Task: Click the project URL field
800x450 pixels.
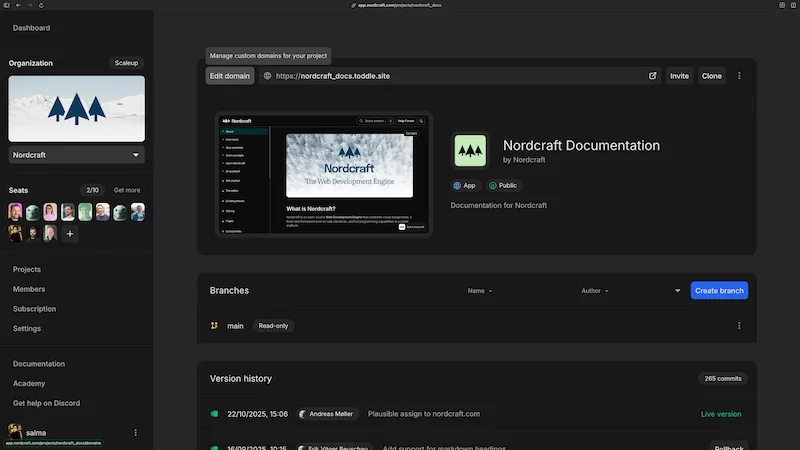Action: click(459, 76)
